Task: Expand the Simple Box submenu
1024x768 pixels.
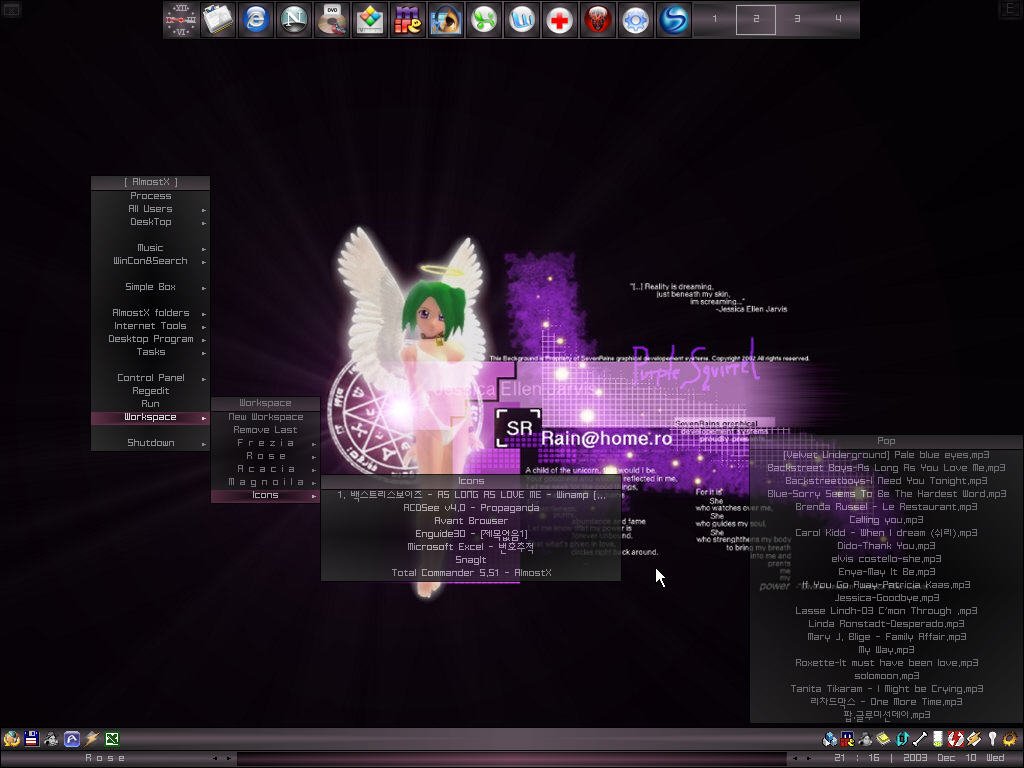Action: pos(150,287)
